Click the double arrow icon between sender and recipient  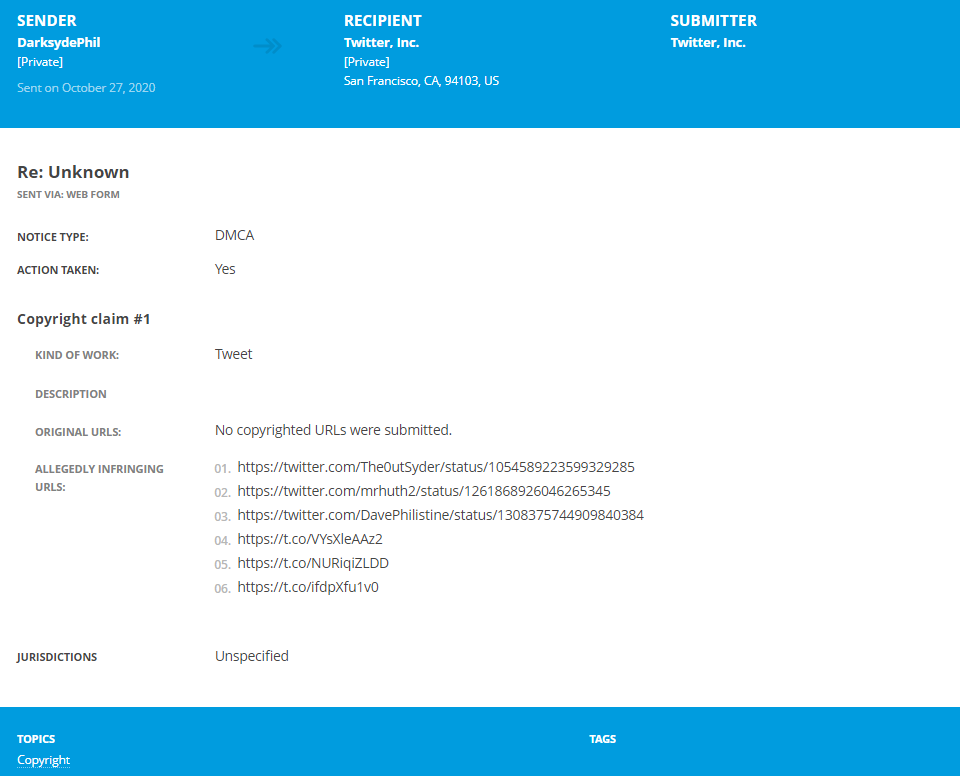pyautogui.click(x=268, y=46)
